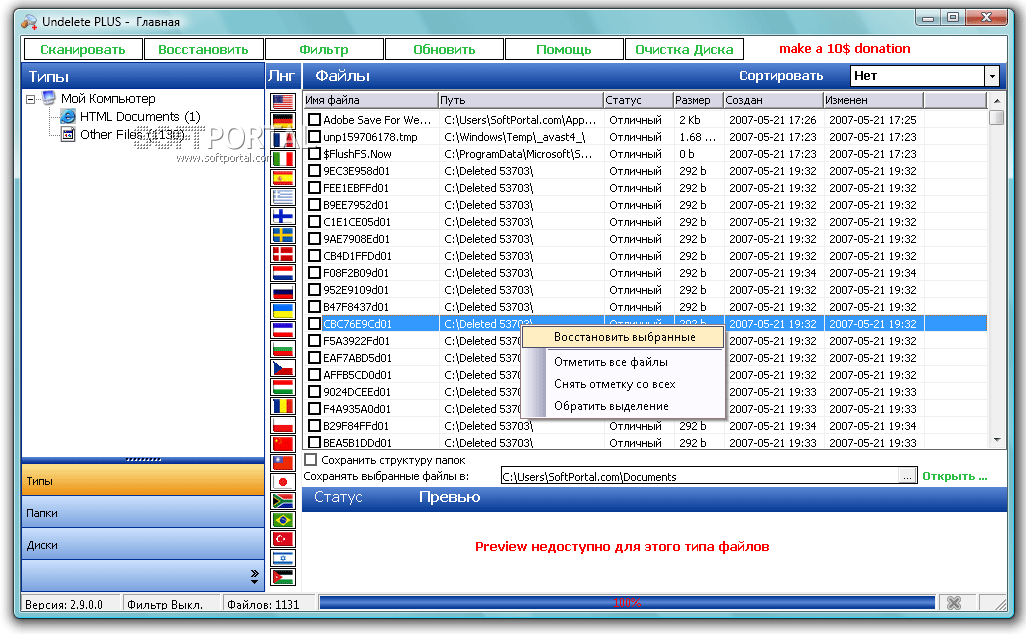Tick checkbox next to unp159706178.tmp
This screenshot has width=1026, height=634.
click(x=315, y=137)
